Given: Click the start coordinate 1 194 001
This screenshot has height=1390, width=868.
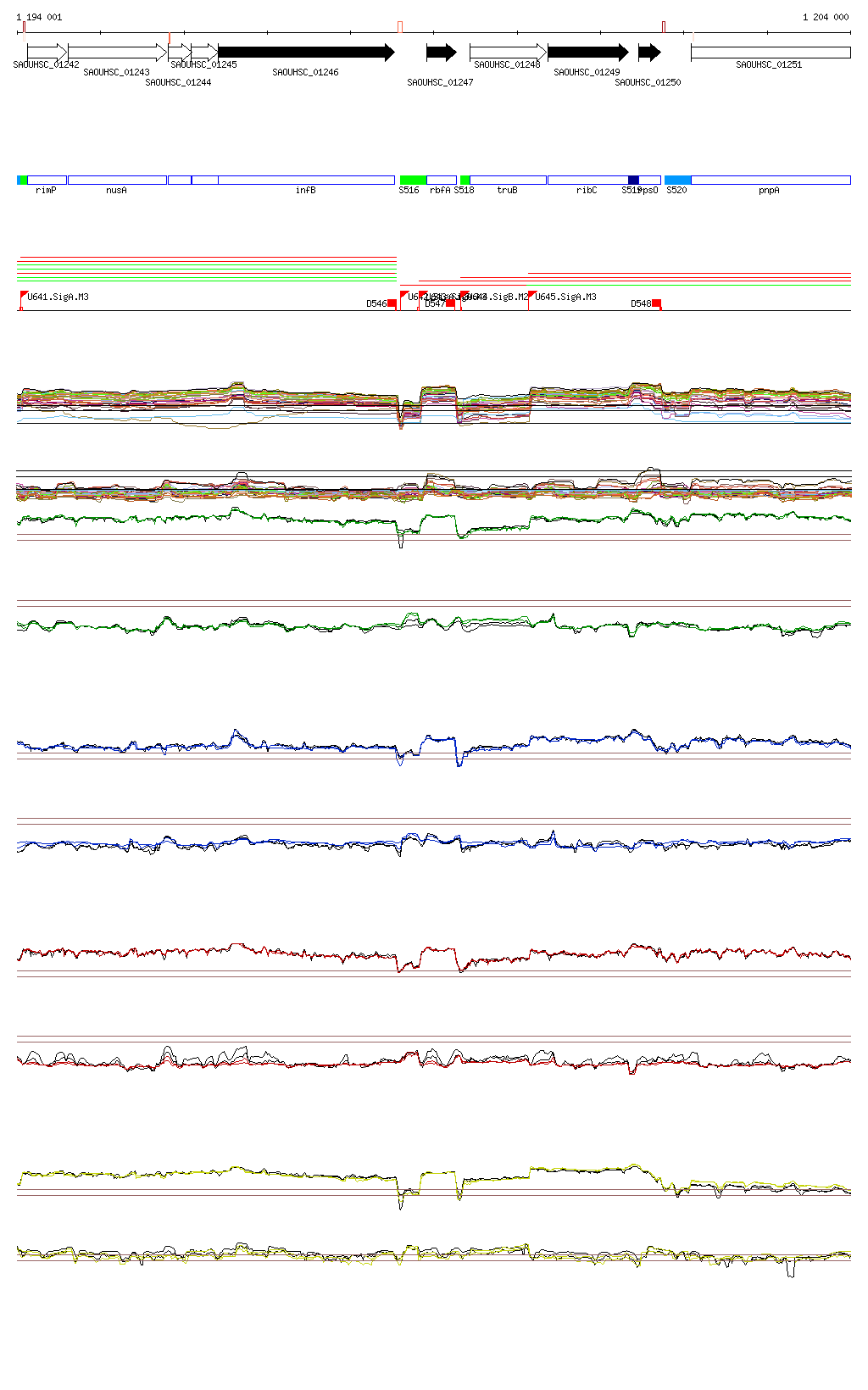Looking at the screenshot, I should click(x=39, y=17).
